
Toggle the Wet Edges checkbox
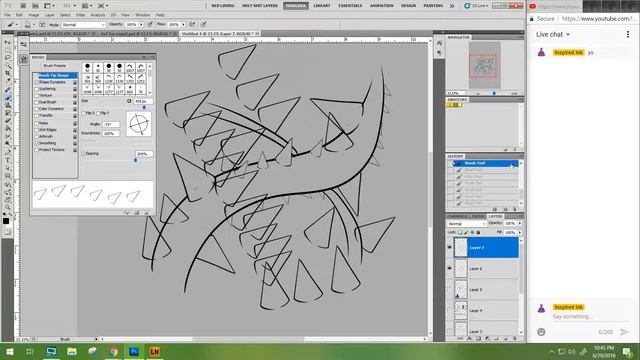pos(36,130)
